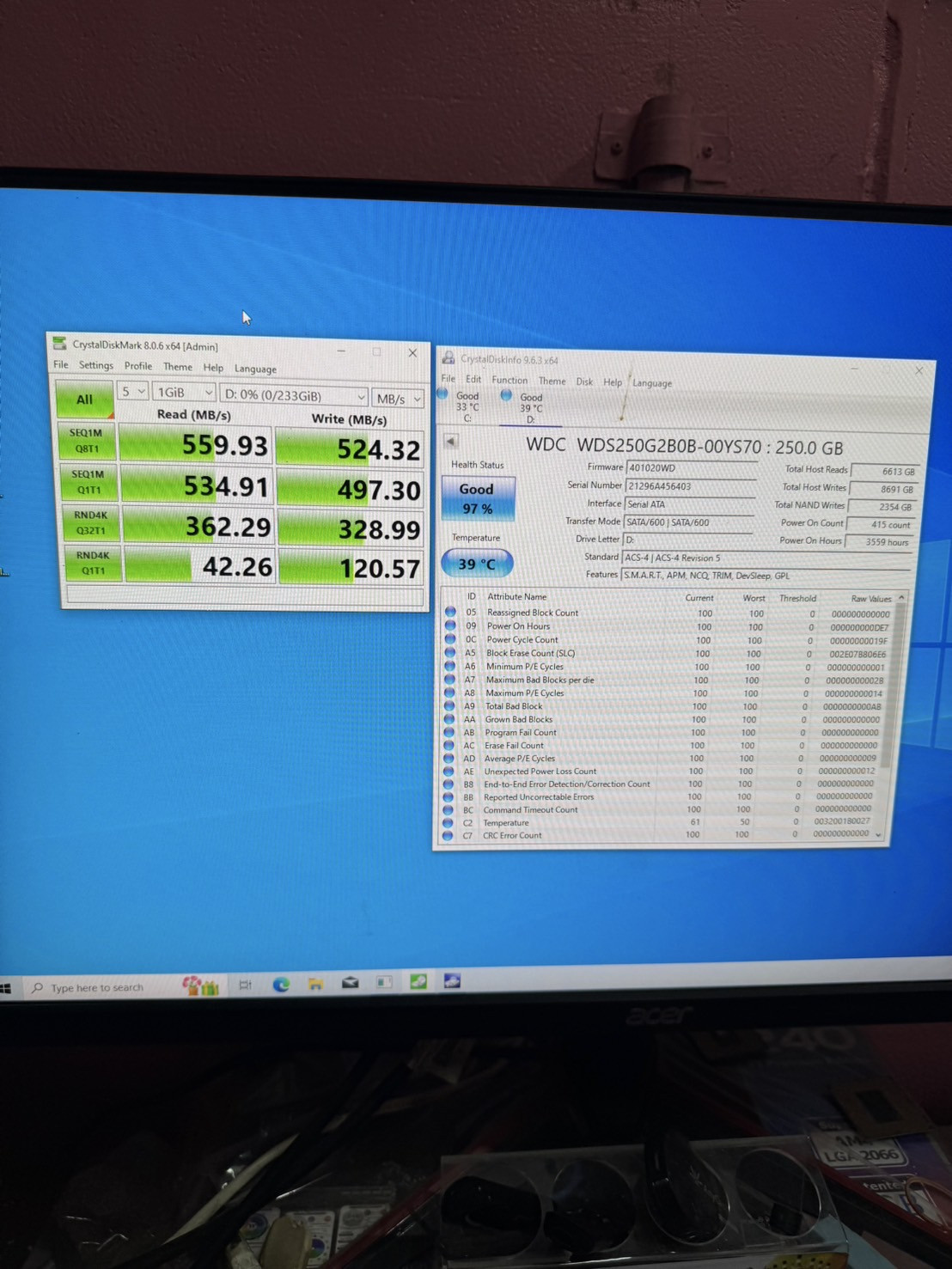Viewport: 952px width, 1269px height.
Task: Start the SEQ1M Q1T1 test
Action: [x=88, y=482]
